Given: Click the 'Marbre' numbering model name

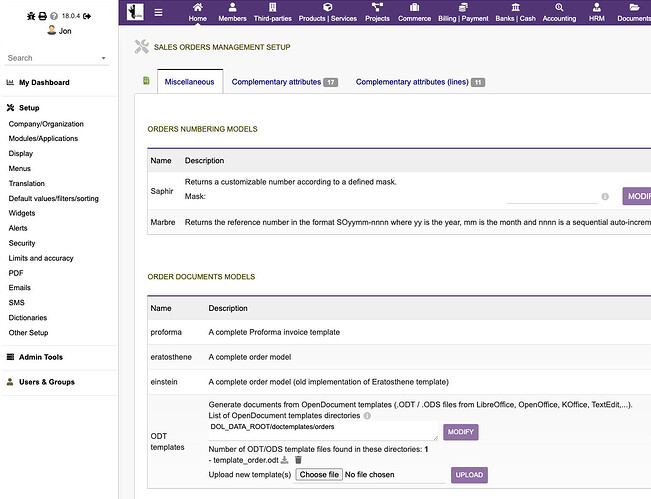Looking at the screenshot, I should 163,222.
